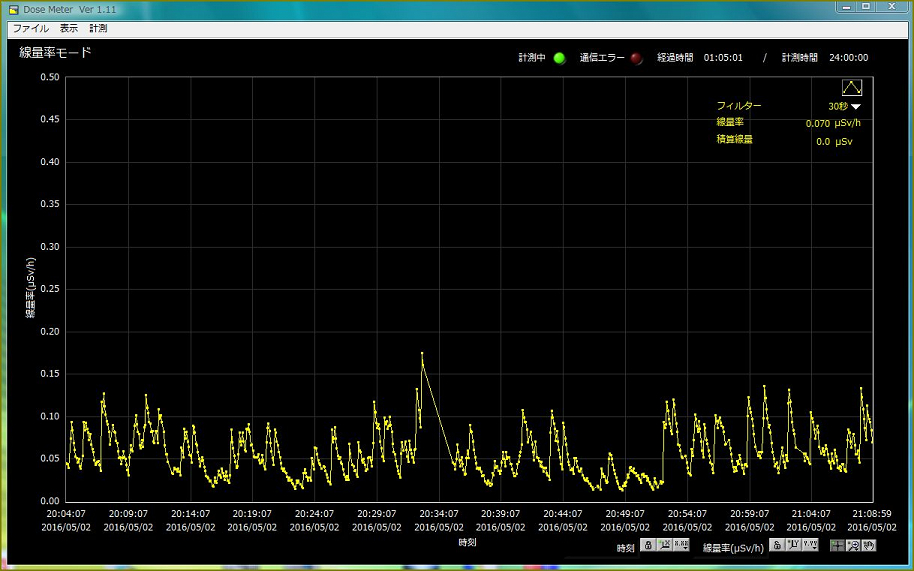Screen dimensions: 914x571
Task: Click the time axis lock icon
Action: 647,546
